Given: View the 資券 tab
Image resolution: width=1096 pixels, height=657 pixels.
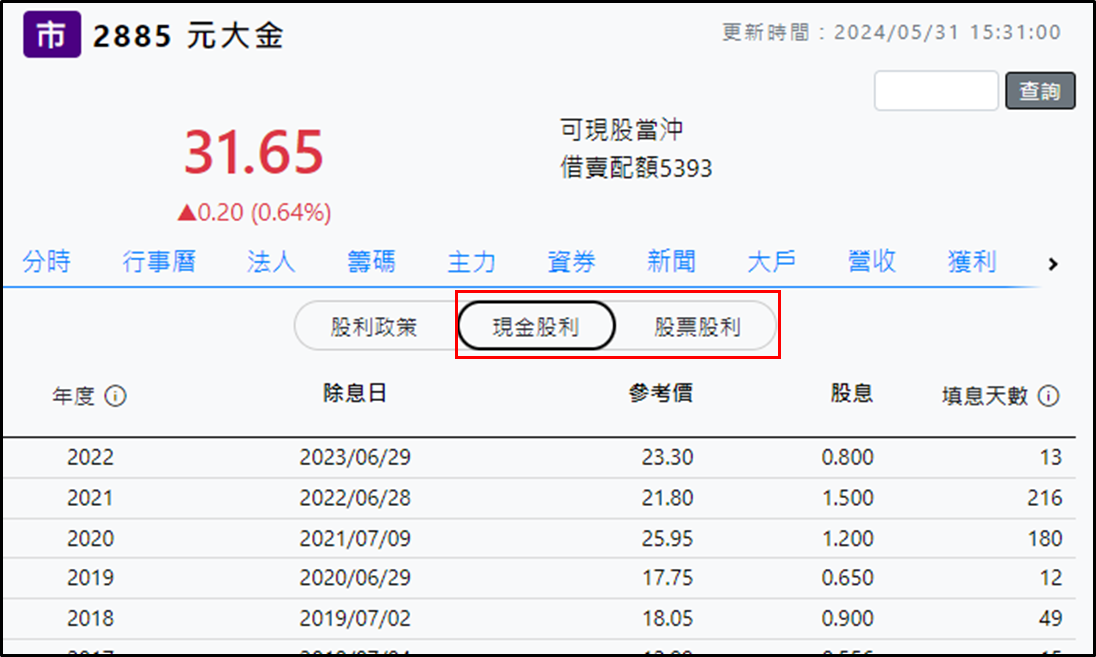Looking at the screenshot, I should [x=572, y=262].
